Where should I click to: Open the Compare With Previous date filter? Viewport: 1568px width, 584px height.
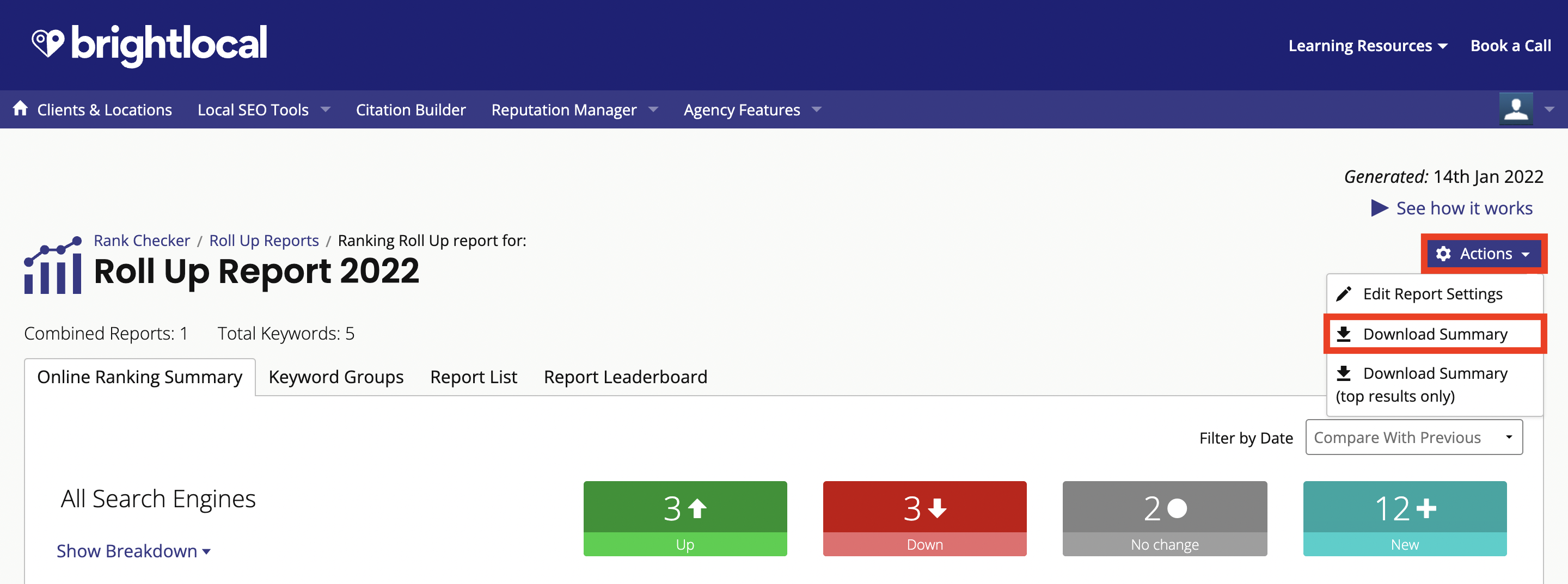tap(1414, 438)
